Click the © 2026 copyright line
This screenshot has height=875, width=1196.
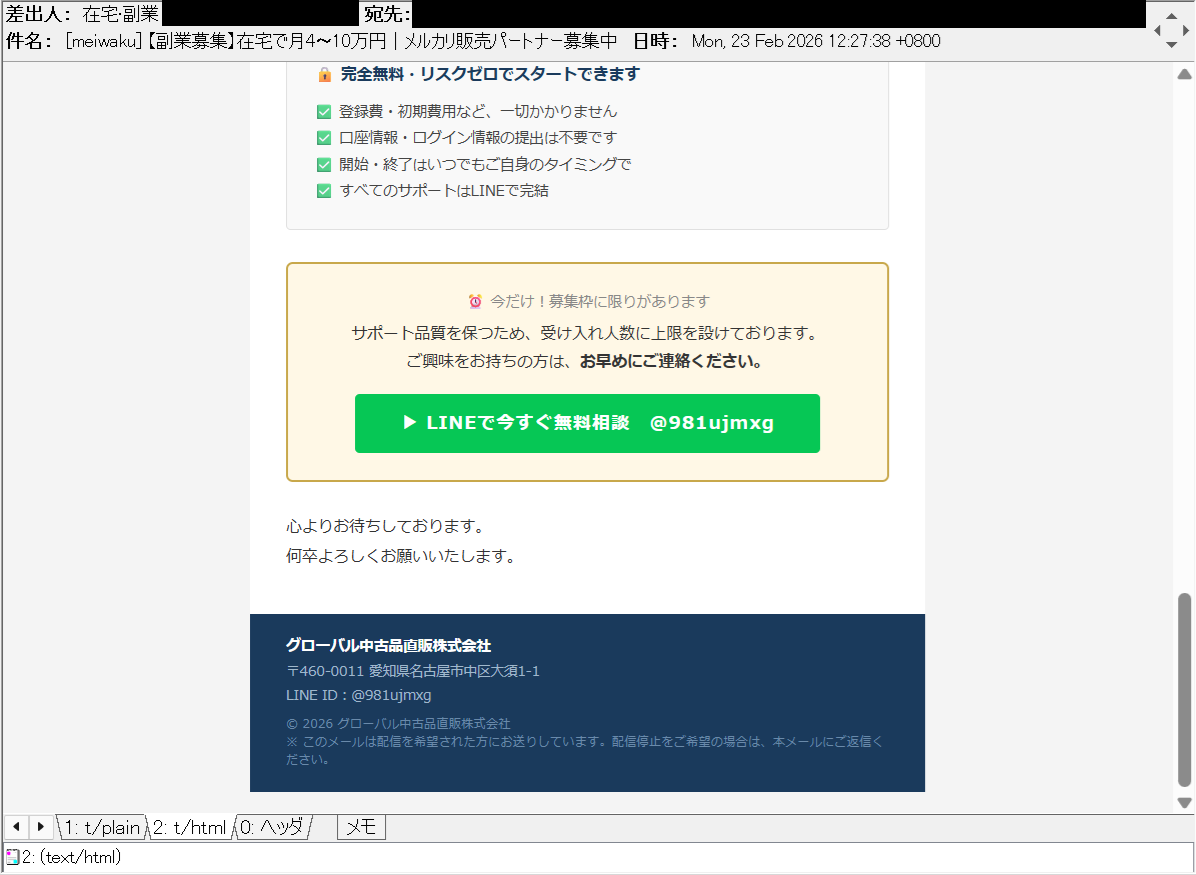click(x=398, y=724)
